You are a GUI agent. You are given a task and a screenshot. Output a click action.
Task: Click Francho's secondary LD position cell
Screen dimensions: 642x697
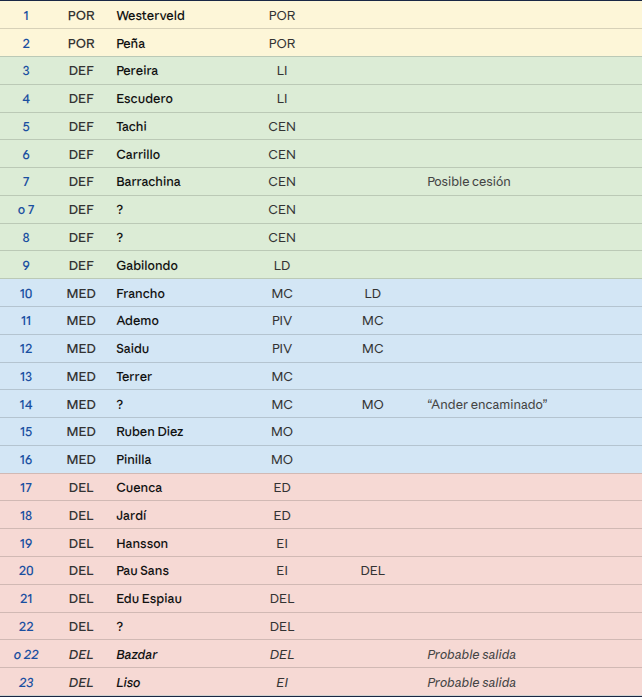(x=373, y=294)
